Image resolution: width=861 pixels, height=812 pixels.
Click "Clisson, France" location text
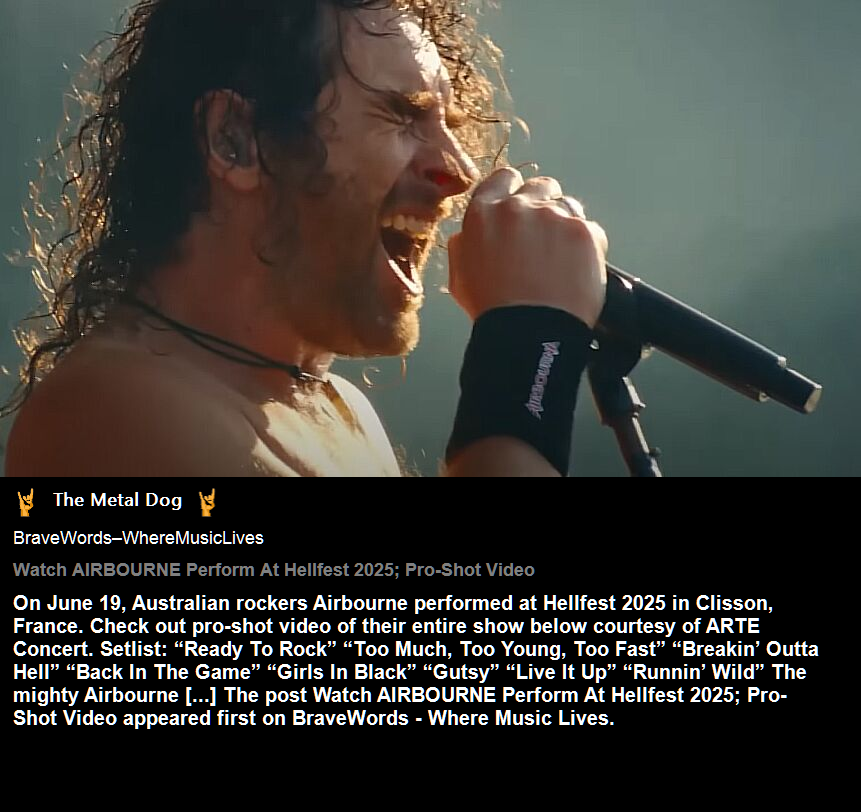(393, 615)
